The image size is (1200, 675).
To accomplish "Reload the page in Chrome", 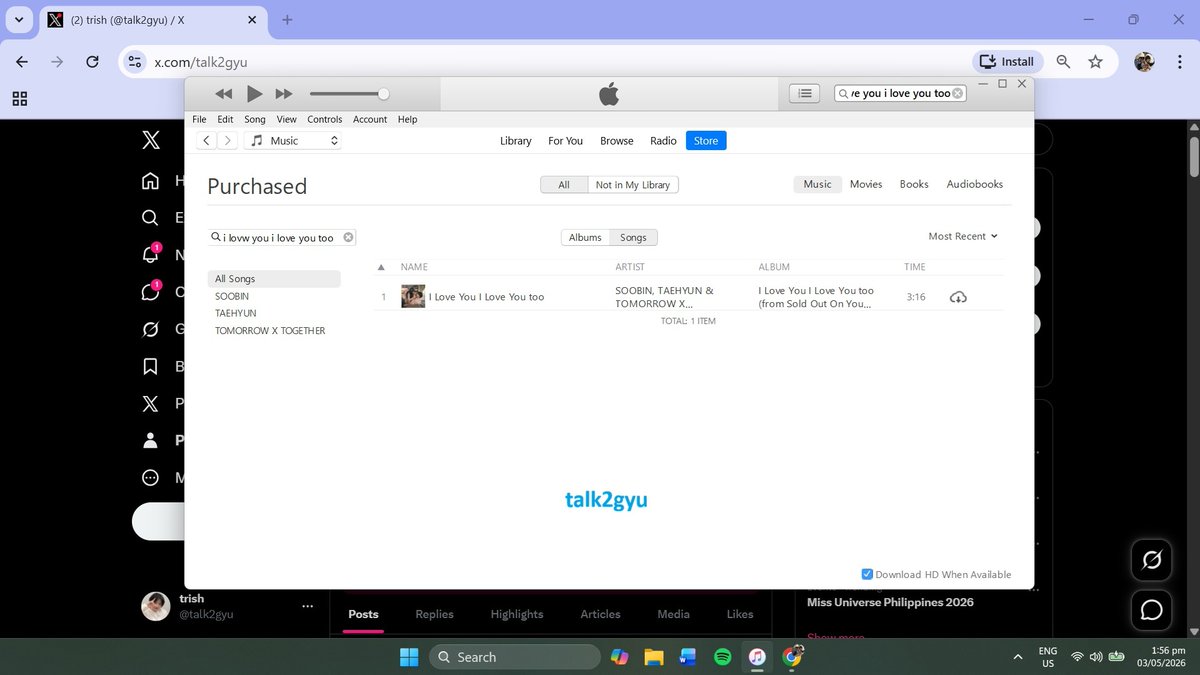I will pos(92,62).
